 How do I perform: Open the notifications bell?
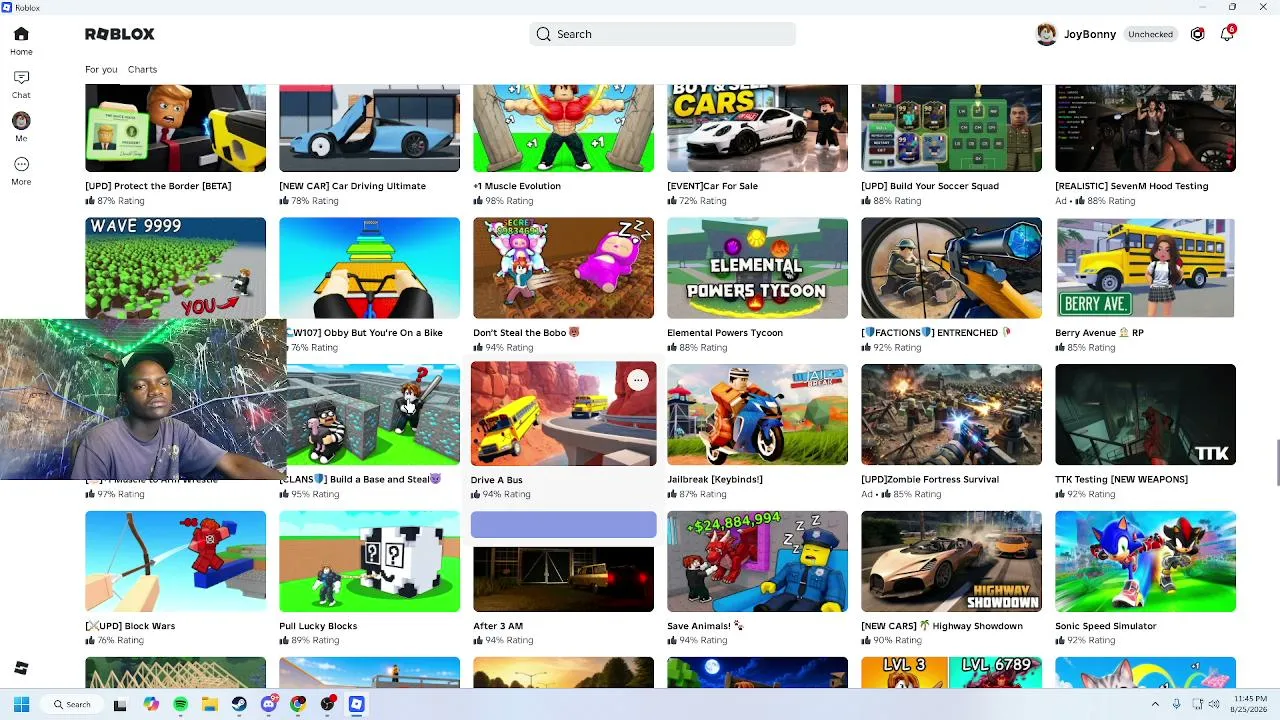(1227, 34)
